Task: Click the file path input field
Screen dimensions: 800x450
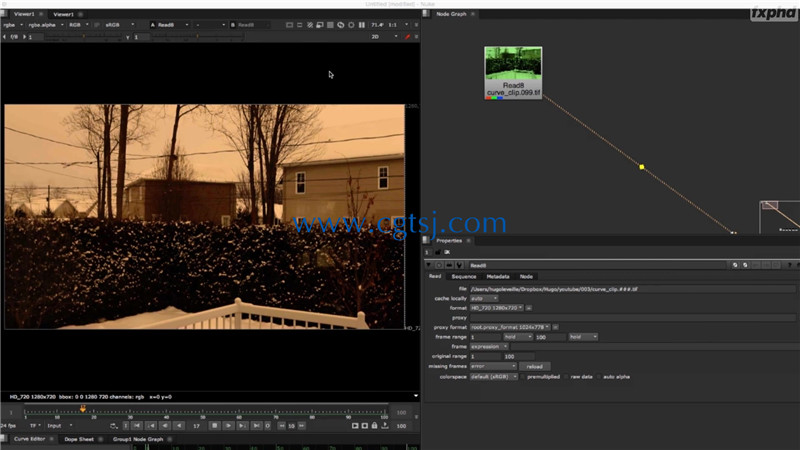Action: pyautogui.click(x=633, y=289)
